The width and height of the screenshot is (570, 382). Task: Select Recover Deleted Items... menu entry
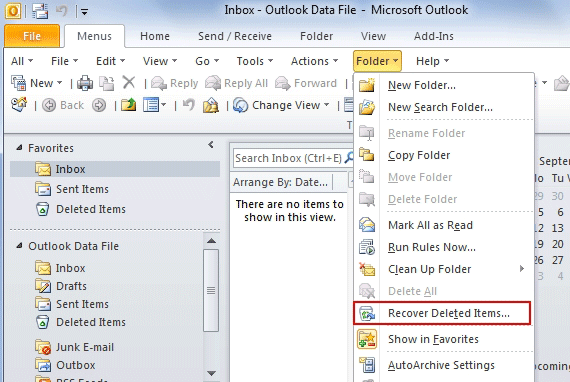pos(442,313)
